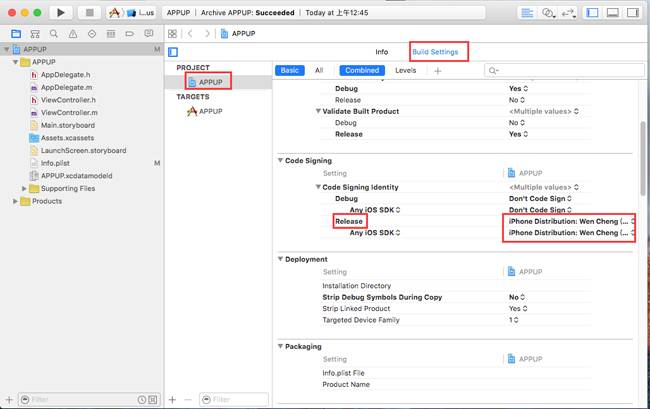Image resolution: width=650 pixels, height=409 pixels.
Task: Open the Breakpoint navigator
Action: (x=130, y=34)
